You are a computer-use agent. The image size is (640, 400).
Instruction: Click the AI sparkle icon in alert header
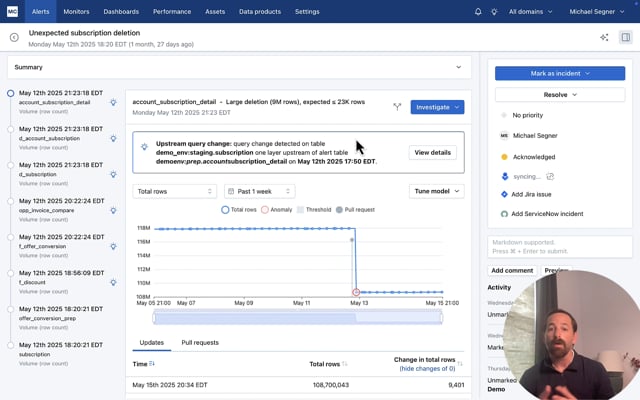604,37
